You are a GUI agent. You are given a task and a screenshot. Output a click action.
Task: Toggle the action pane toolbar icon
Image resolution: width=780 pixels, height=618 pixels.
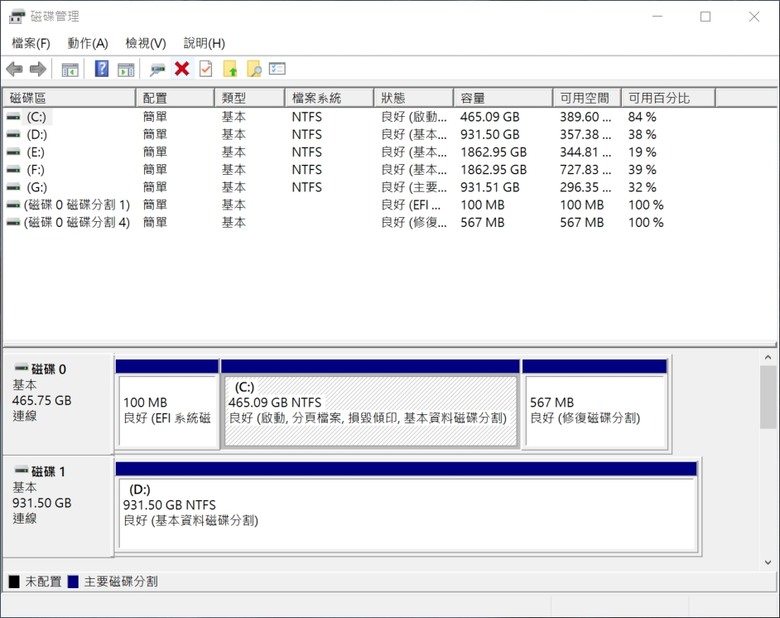126,70
